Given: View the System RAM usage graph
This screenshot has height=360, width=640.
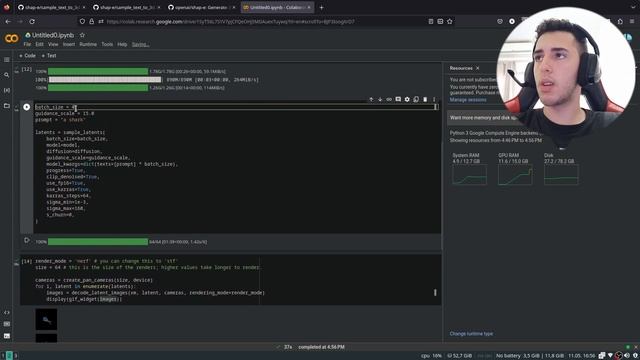Looking at the screenshot, I should click(x=469, y=174).
